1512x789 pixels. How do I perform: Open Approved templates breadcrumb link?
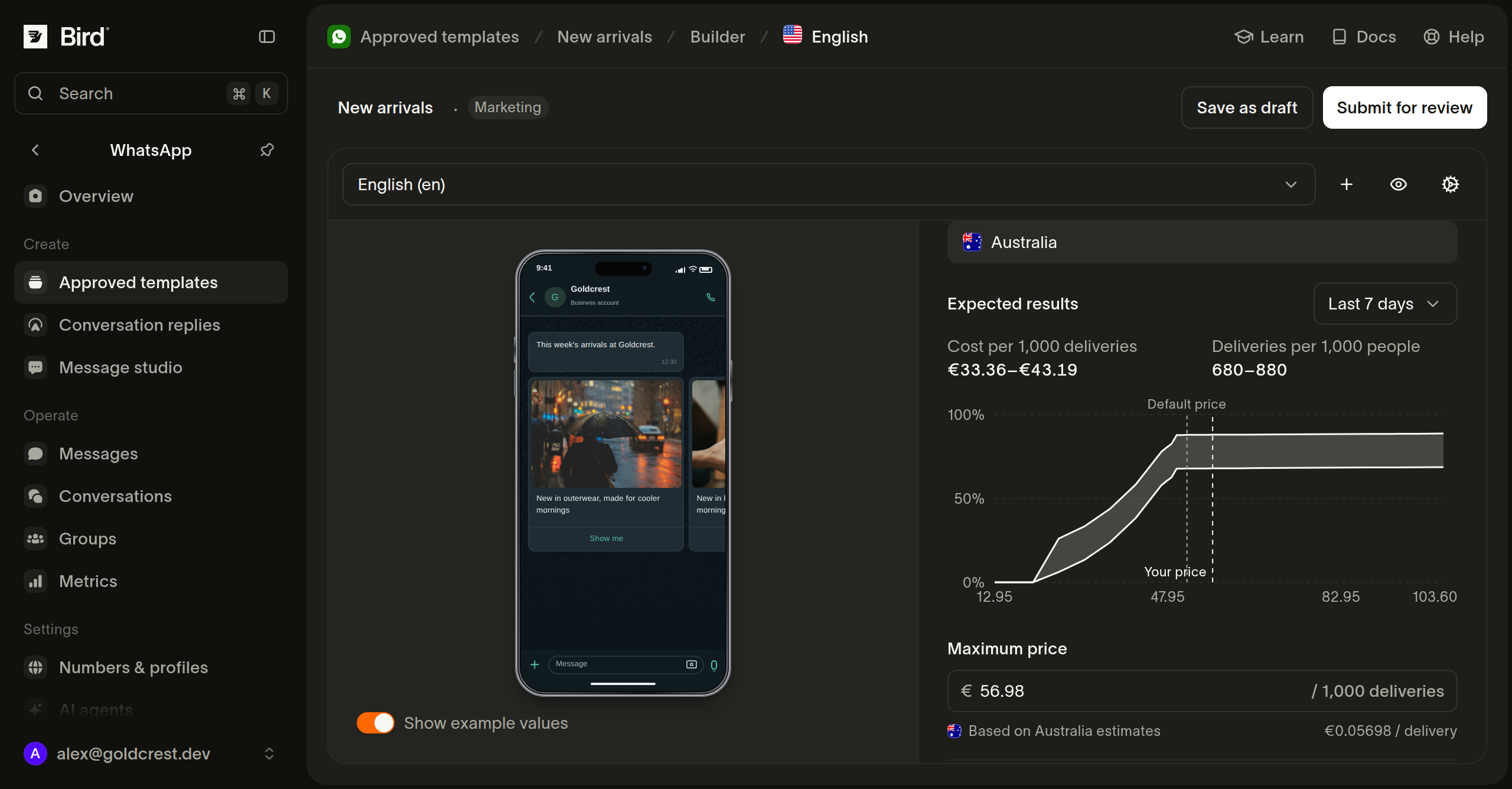point(439,37)
